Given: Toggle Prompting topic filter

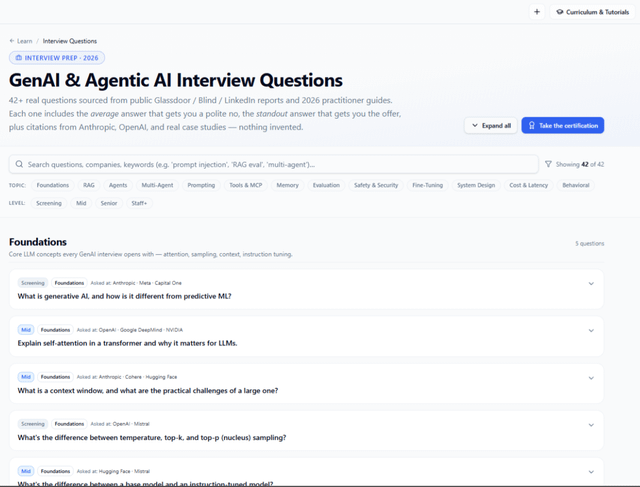Looking at the screenshot, I should (201, 185).
